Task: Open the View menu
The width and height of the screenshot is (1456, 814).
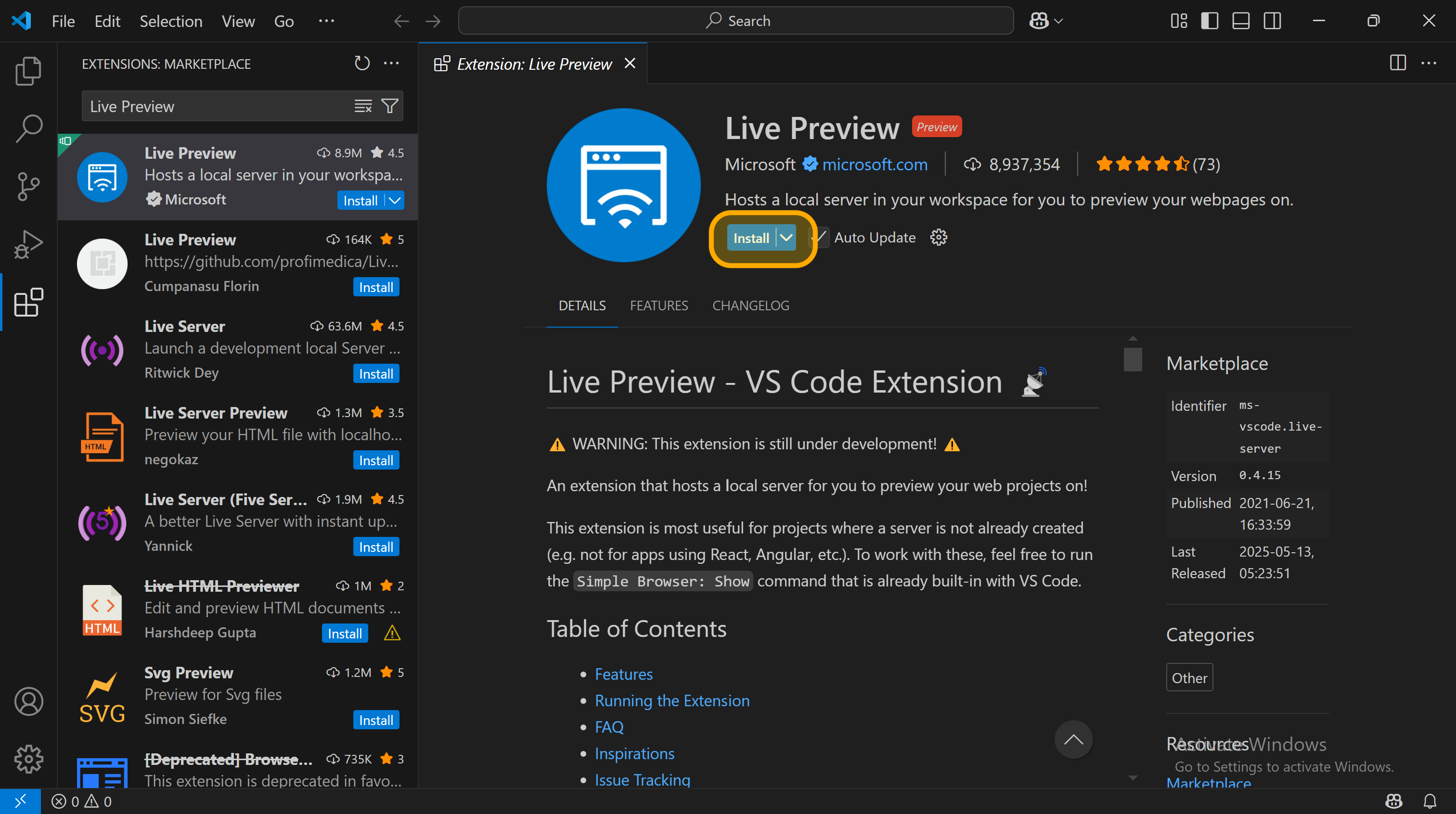Action: [x=238, y=22]
